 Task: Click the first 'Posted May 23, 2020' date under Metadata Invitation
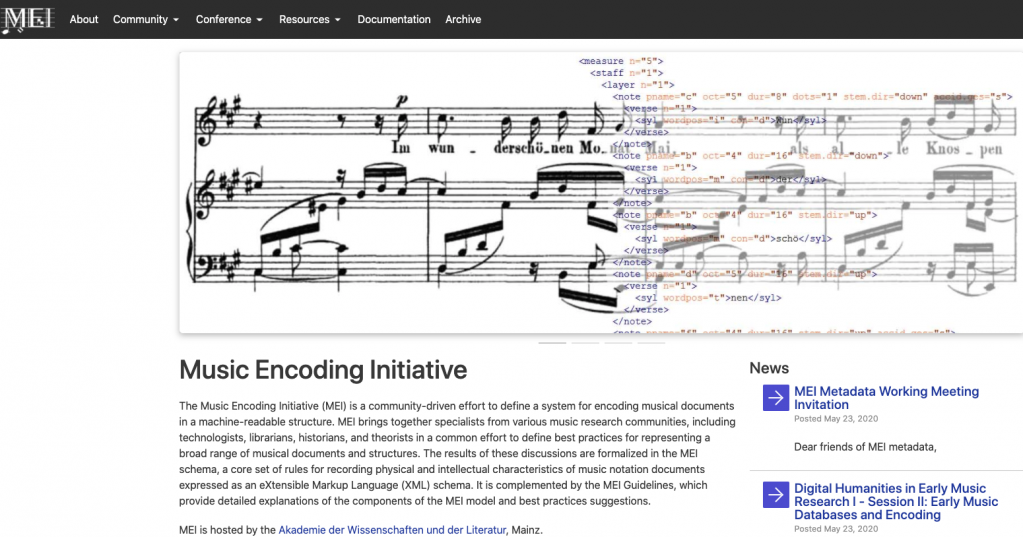[x=836, y=419]
